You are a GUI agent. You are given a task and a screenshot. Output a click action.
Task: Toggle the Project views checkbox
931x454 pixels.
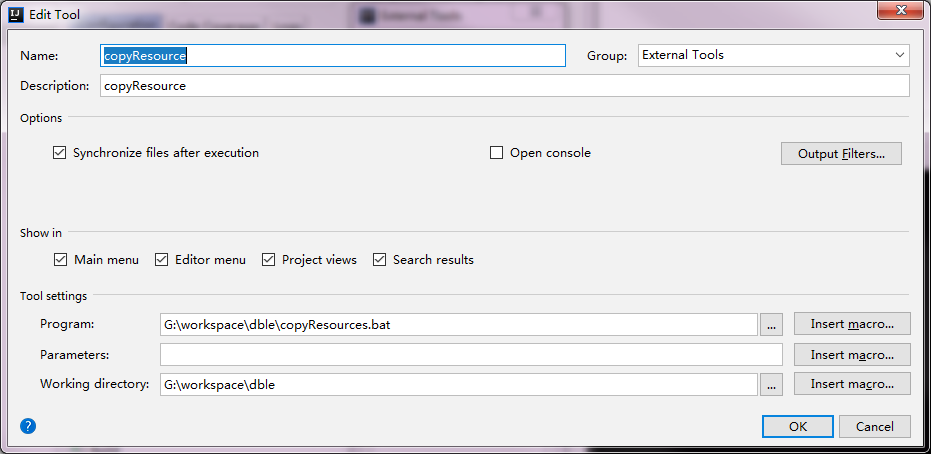click(x=269, y=260)
